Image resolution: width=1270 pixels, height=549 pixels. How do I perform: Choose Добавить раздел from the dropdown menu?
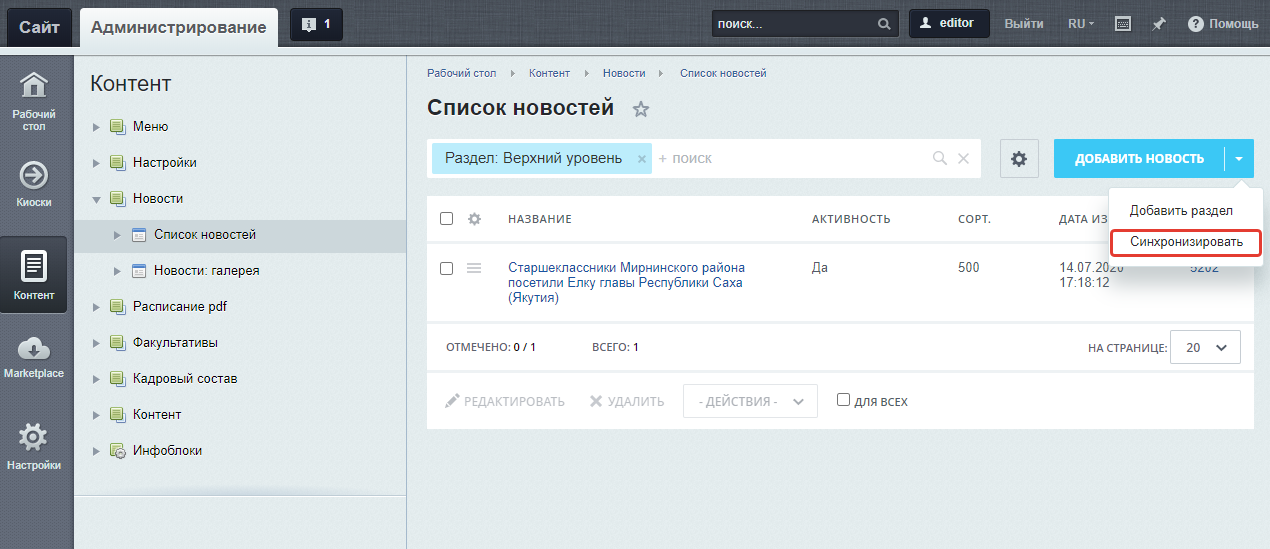1181,211
